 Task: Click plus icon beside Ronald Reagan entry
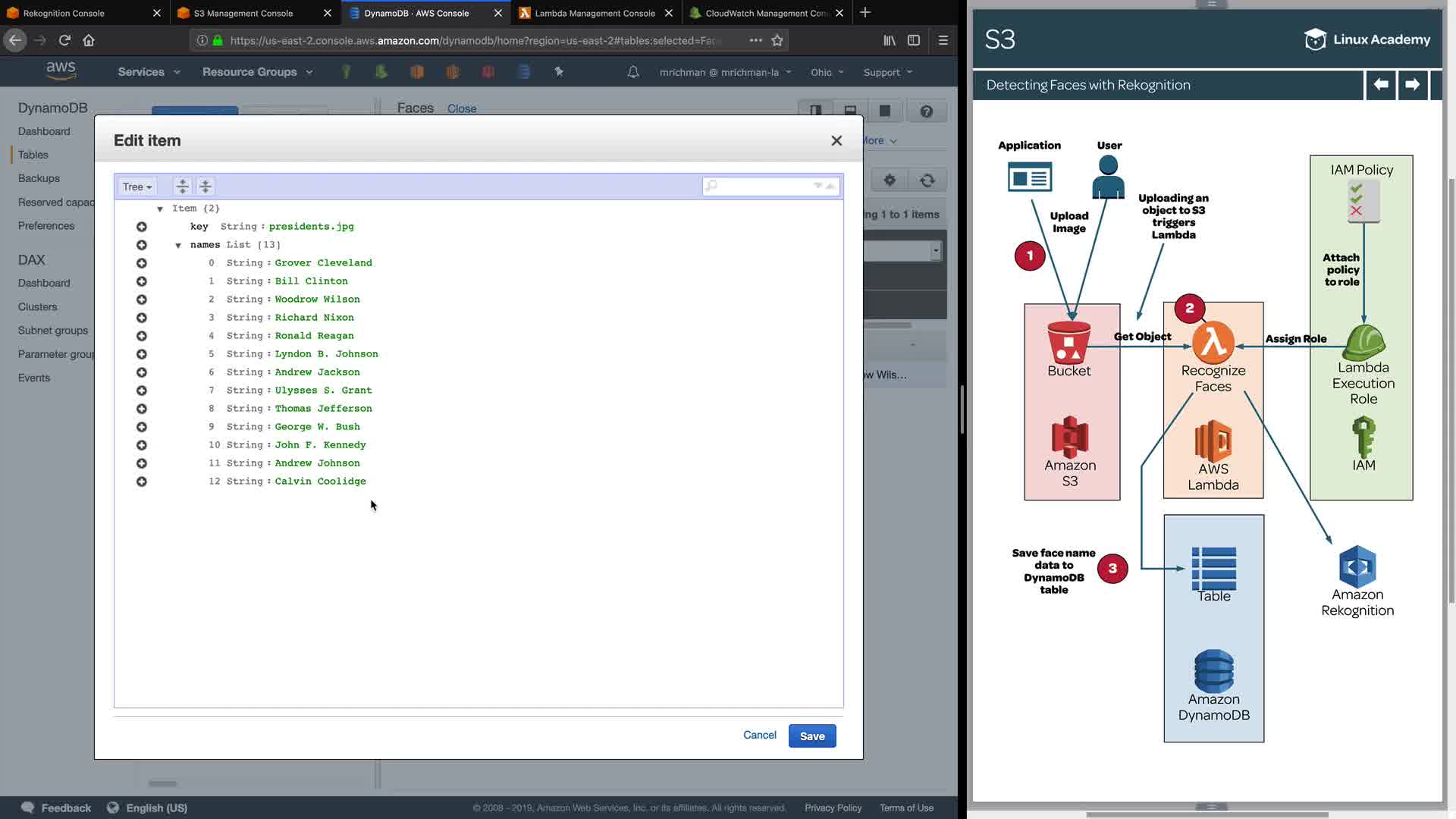(142, 336)
